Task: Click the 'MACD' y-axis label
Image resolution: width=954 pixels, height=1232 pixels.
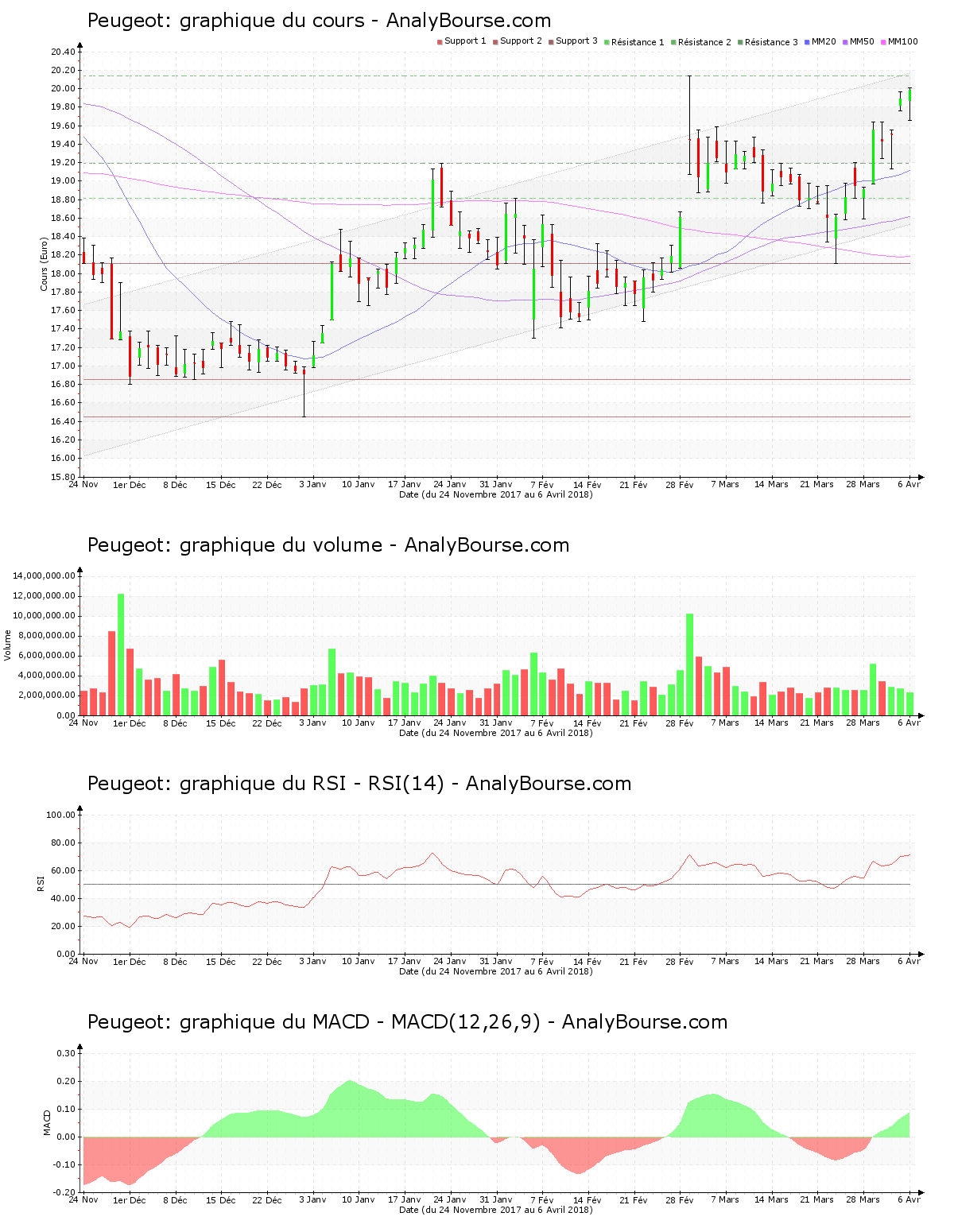Action: [x=47, y=1122]
